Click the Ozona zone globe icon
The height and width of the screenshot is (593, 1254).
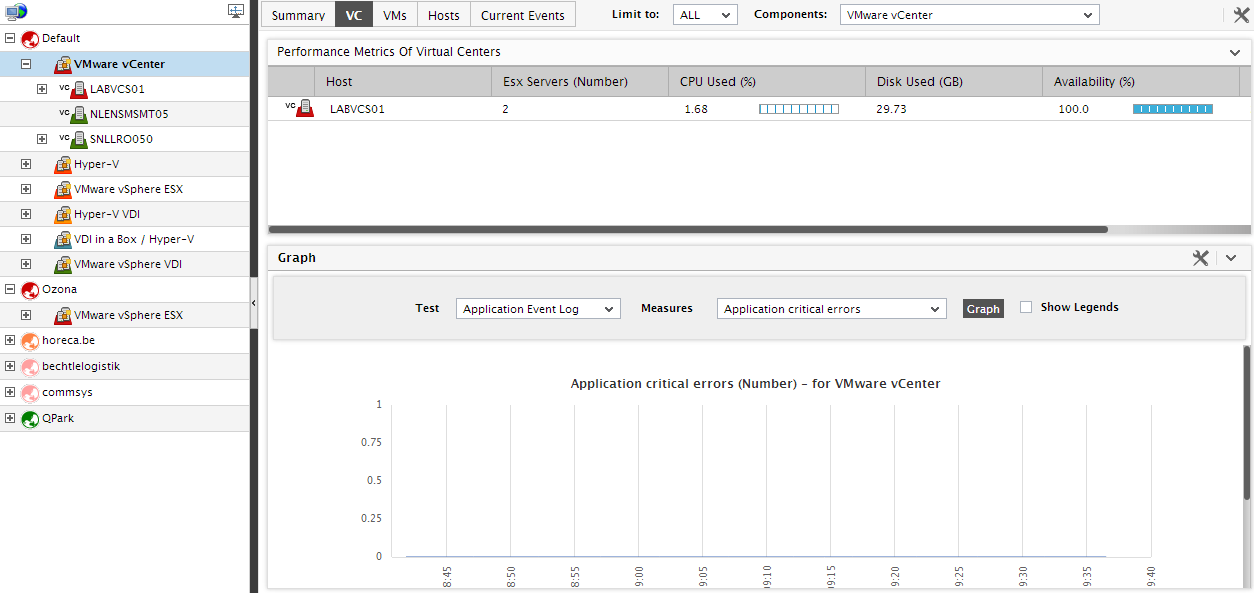(x=30, y=289)
